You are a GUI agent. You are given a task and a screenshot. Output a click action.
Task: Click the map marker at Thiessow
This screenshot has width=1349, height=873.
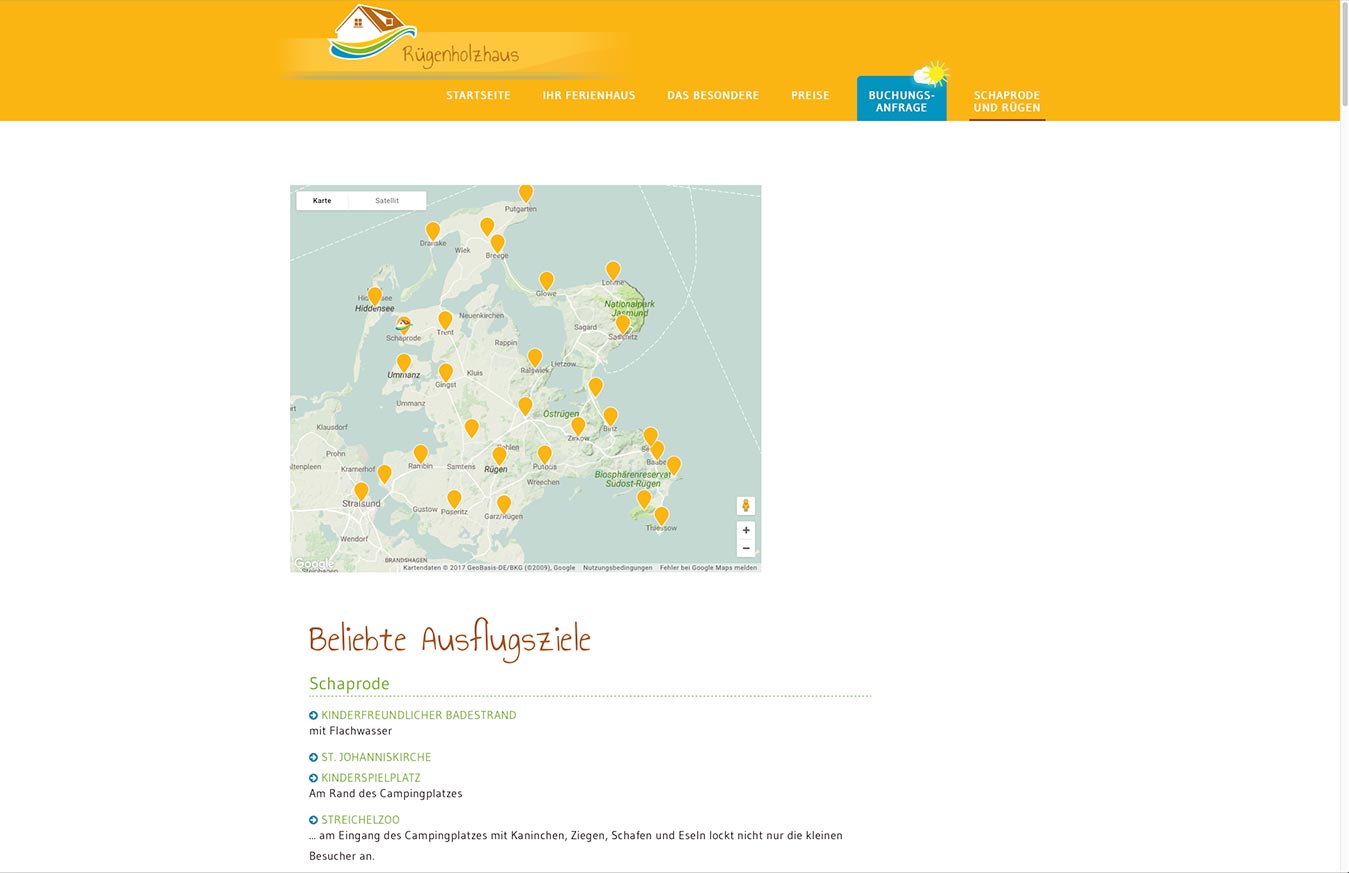click(661, 516)
